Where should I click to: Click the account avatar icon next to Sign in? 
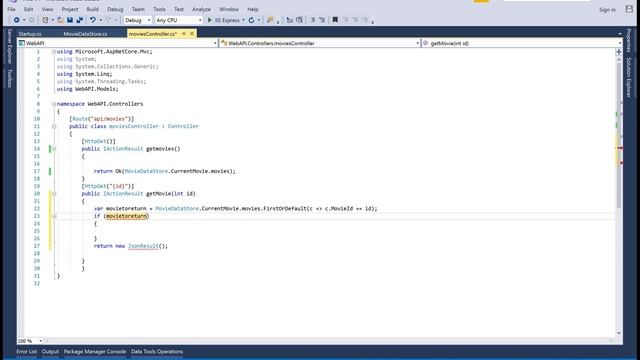click(x=629, y=9)
